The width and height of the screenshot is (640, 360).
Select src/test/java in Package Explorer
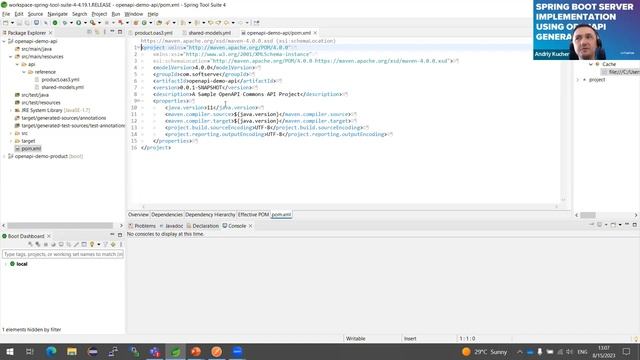[35, 95]
